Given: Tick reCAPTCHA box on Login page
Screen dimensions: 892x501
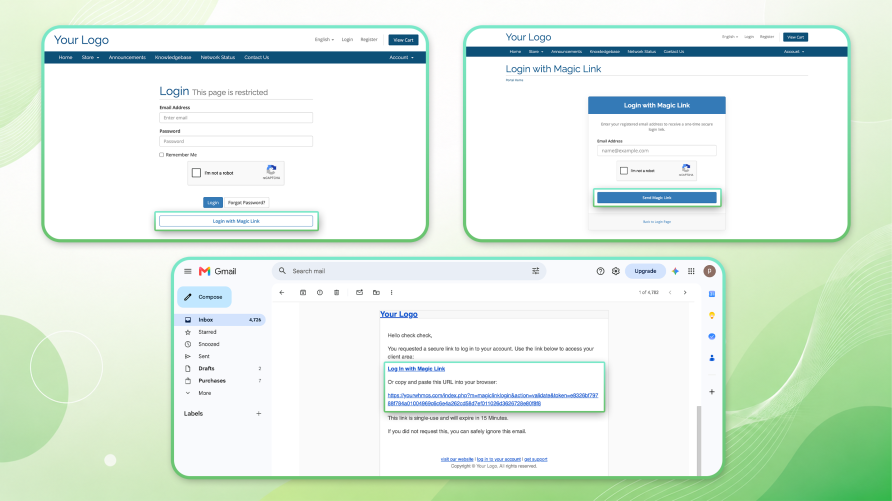Looking at the screenshot, I should tap(196, 173).
